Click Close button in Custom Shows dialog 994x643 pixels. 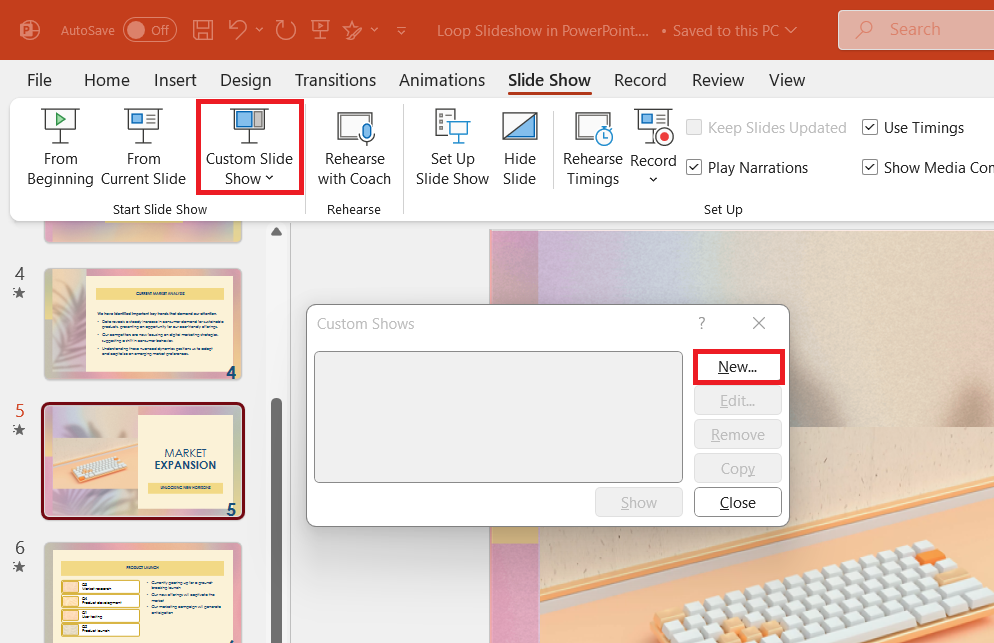pyautogui.click(x=738, y=503)
